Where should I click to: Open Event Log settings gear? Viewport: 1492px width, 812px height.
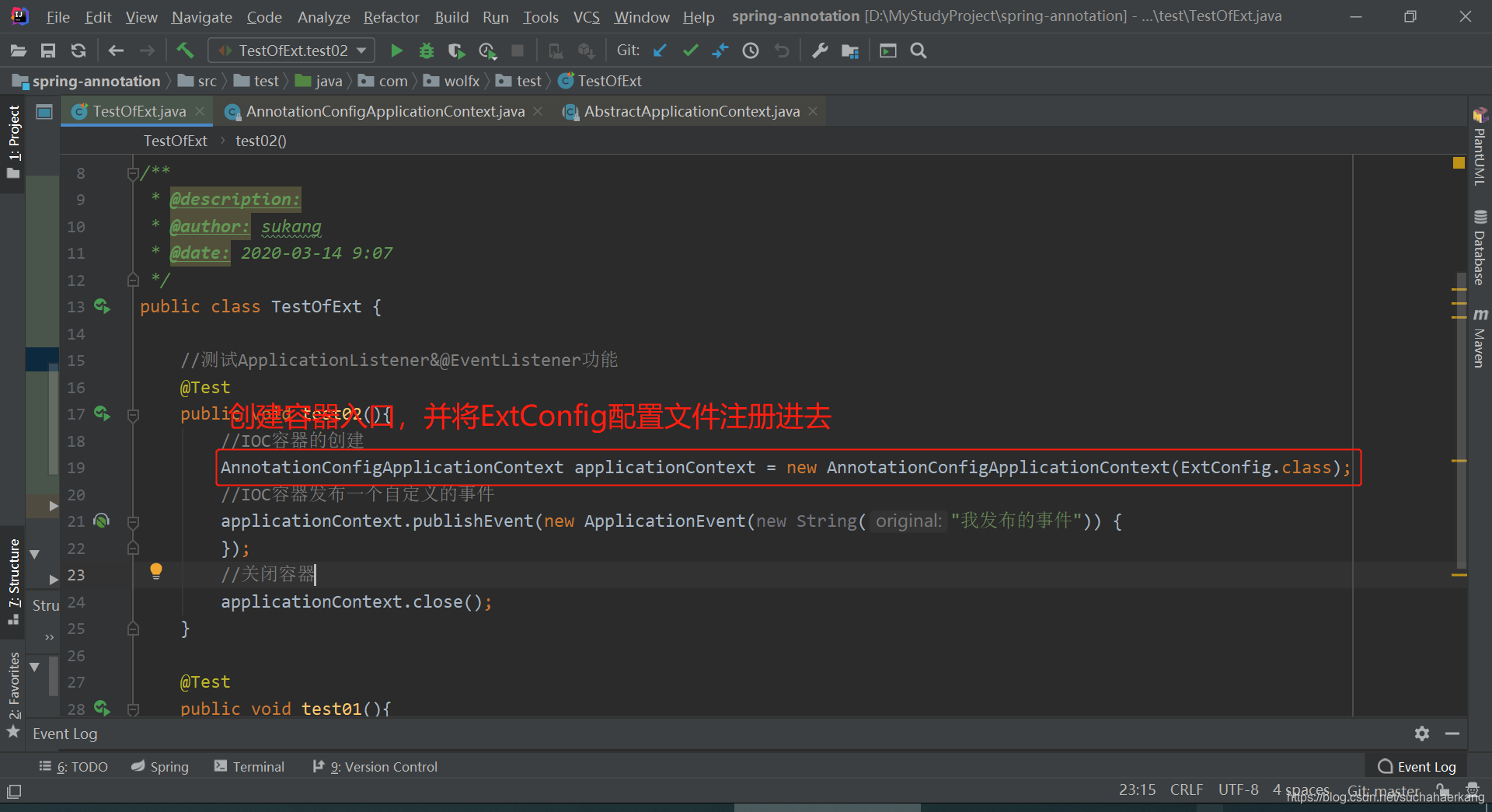click(1422, 734)
